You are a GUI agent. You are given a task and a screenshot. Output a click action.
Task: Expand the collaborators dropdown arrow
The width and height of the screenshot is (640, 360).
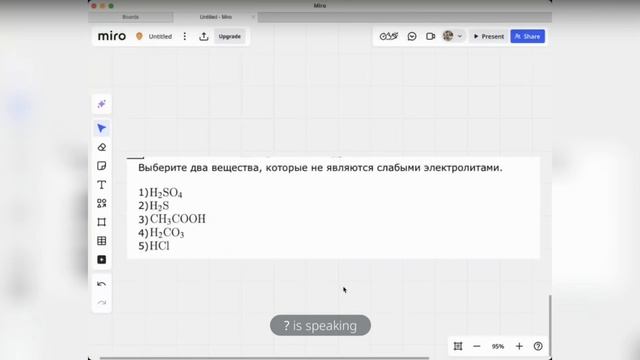[x=460, y=36]
